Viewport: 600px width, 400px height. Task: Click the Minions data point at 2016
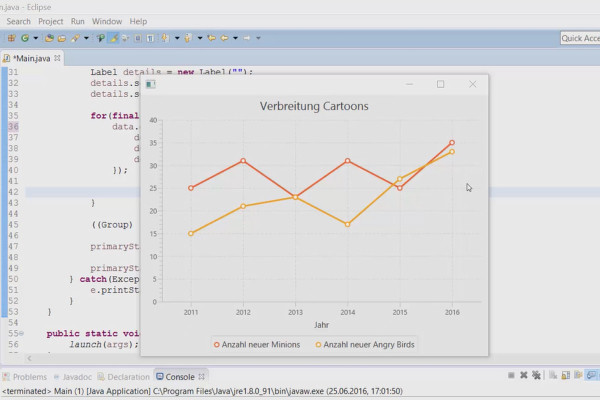[452, 142]
